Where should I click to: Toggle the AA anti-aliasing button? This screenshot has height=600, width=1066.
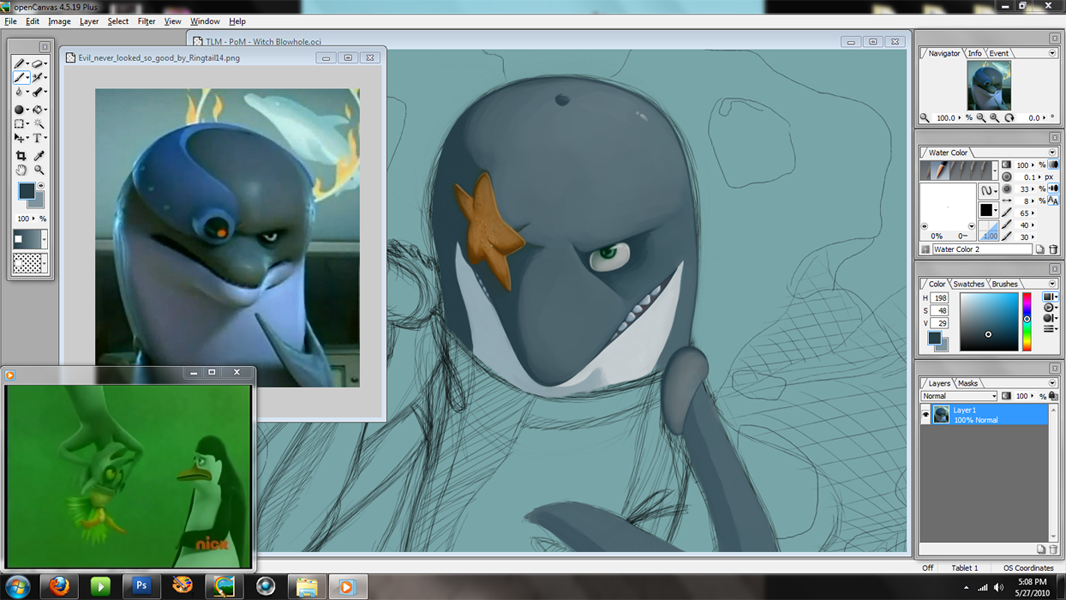(x=1053, y=200)
